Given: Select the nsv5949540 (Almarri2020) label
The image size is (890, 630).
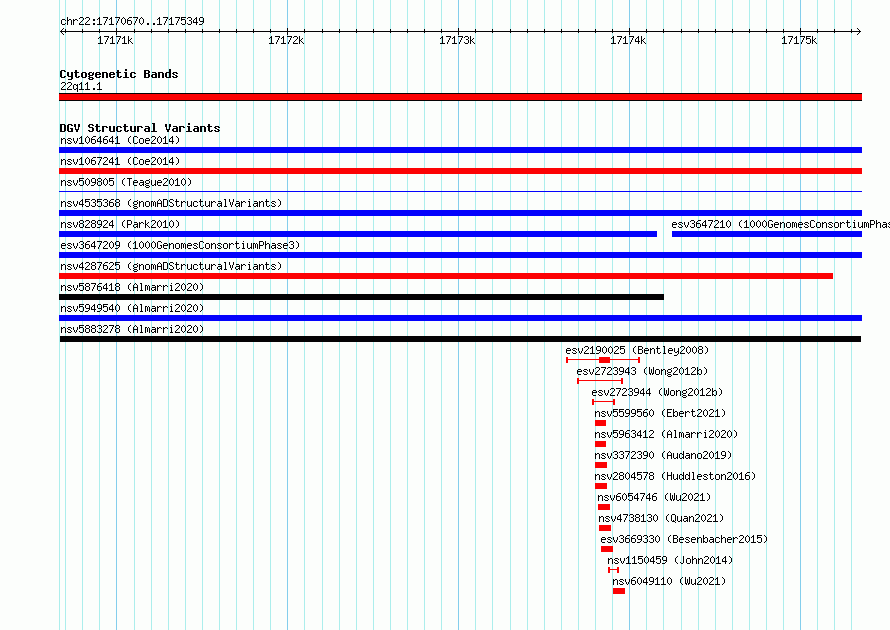Looking at the screenshot, I should click(x=132, y=308).
